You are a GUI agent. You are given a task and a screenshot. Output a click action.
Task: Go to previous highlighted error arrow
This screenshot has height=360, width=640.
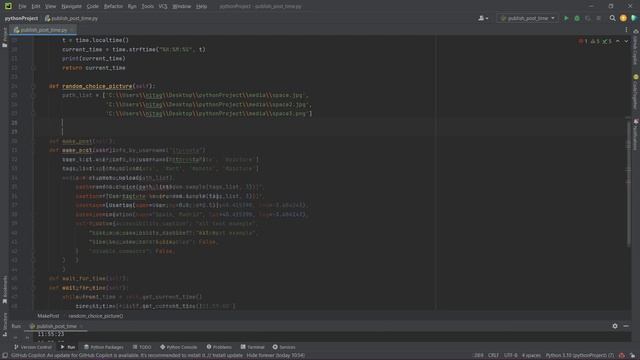coord(618,41)
